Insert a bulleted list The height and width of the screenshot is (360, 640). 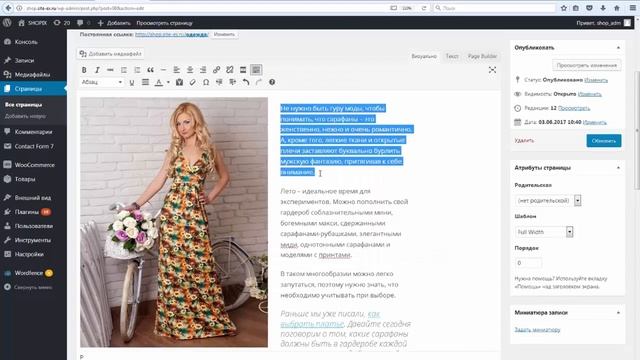(124, 70)
